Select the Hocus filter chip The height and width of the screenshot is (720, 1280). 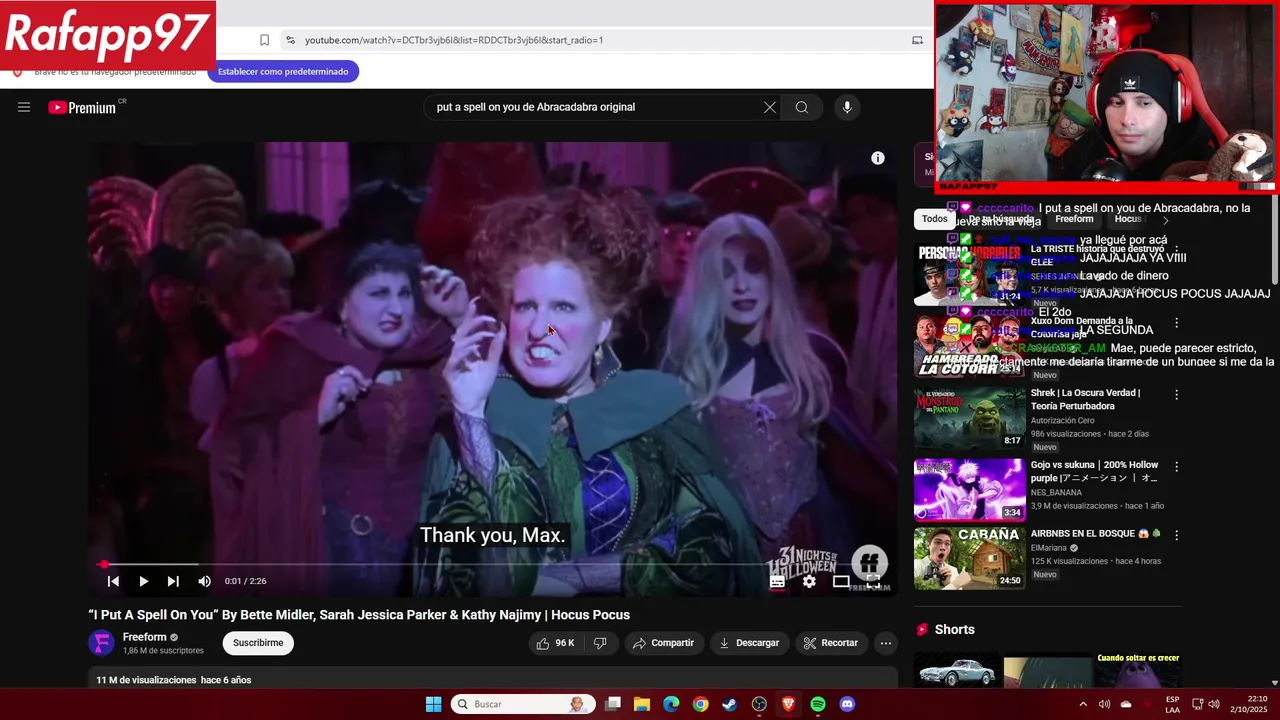[x=1128, y=219]
